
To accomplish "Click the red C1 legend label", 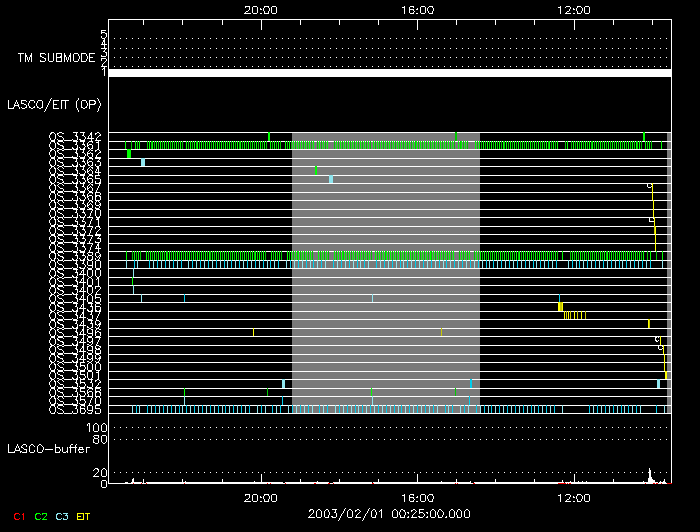I will [x=18, y=515].
